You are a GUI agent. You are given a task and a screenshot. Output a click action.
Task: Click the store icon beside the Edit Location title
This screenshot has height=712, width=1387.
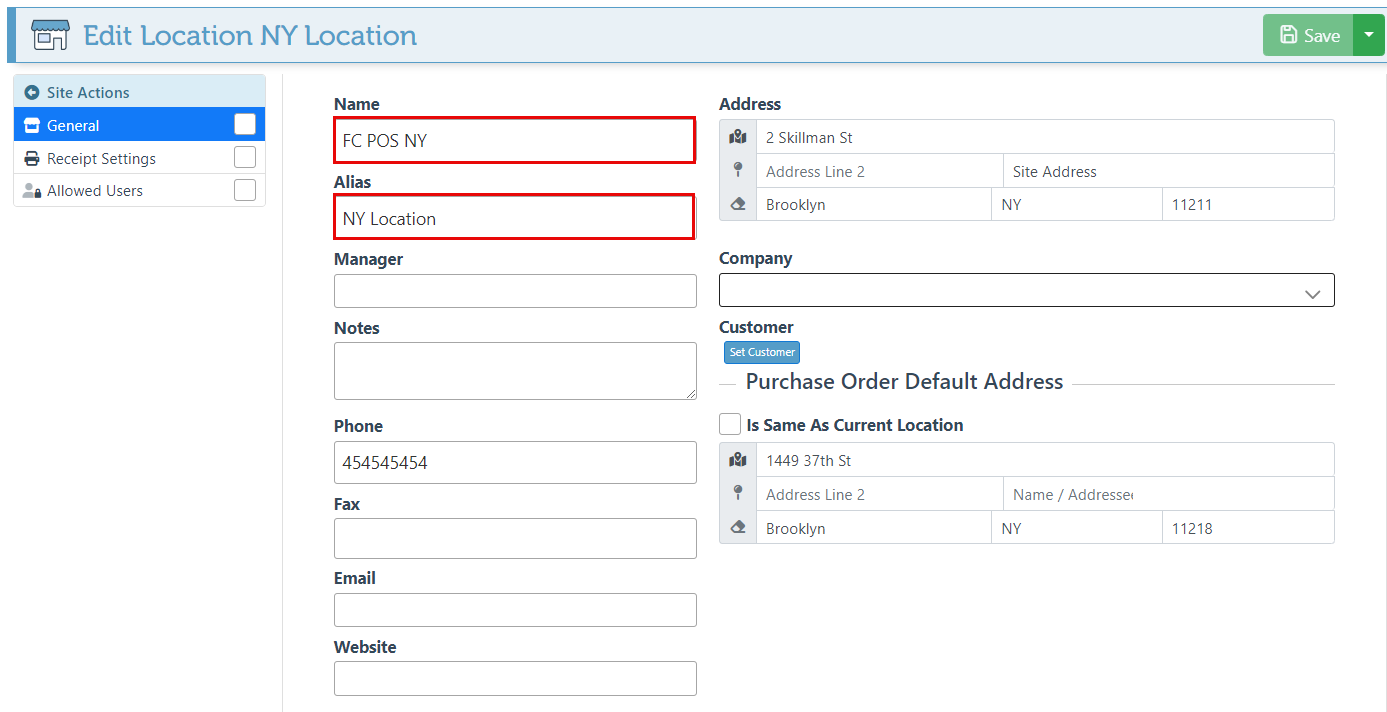[50, 35]
